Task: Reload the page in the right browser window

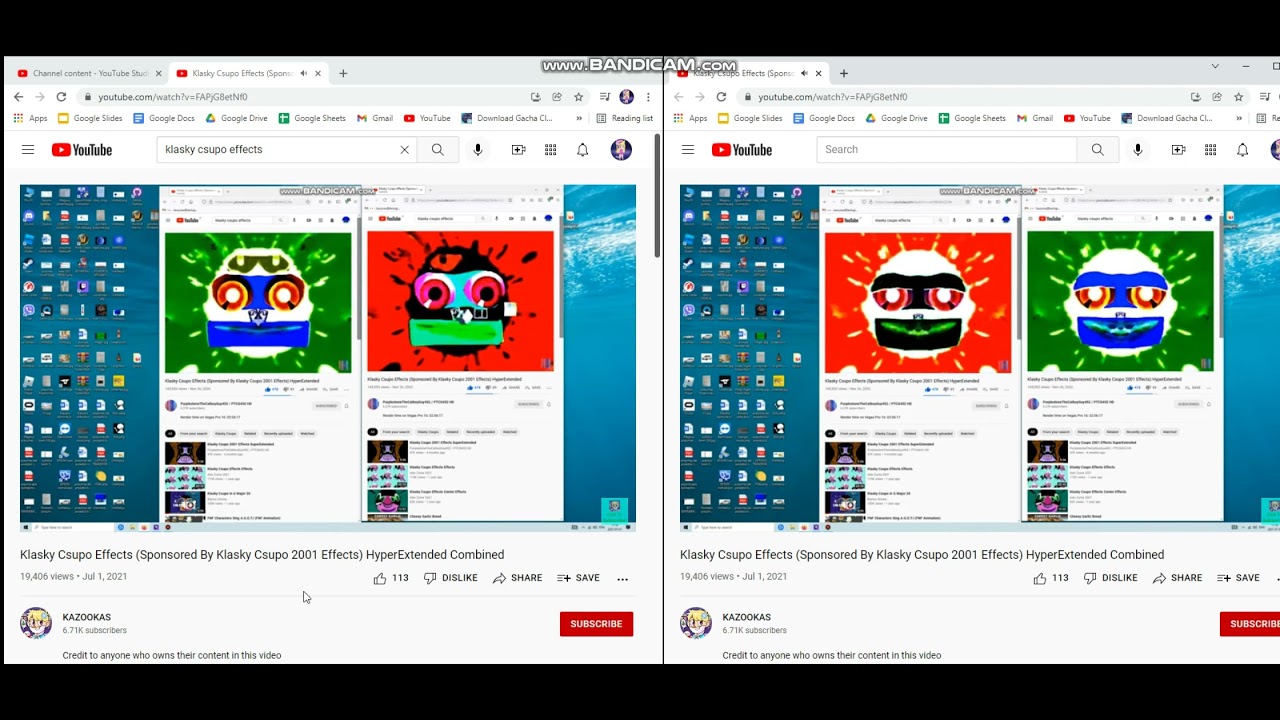Action: click(x=721, y=97)
